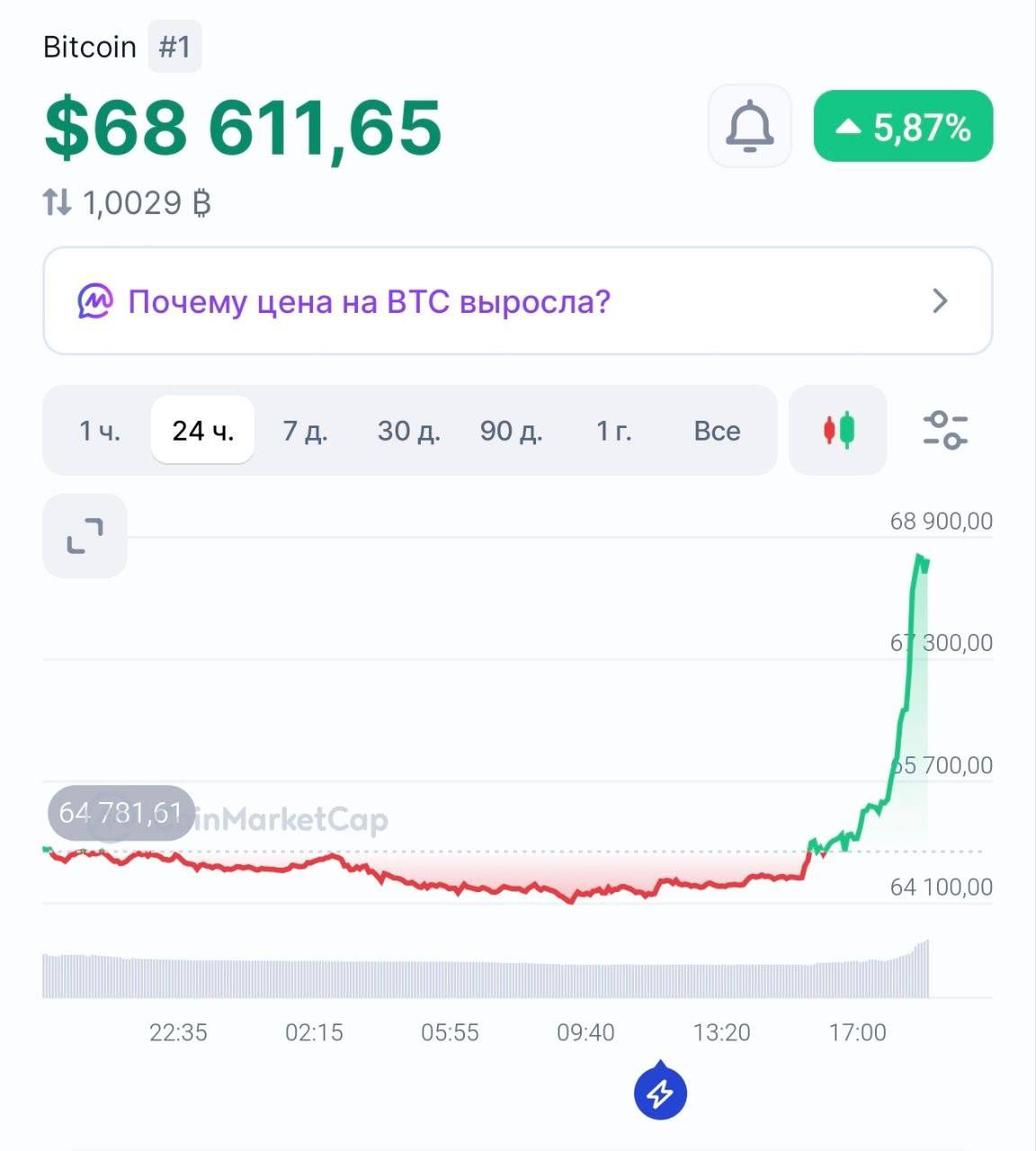Expand chart to fullscreen
The height and width of the screenshot is (1151, 1036).
(x=85, y=536)
